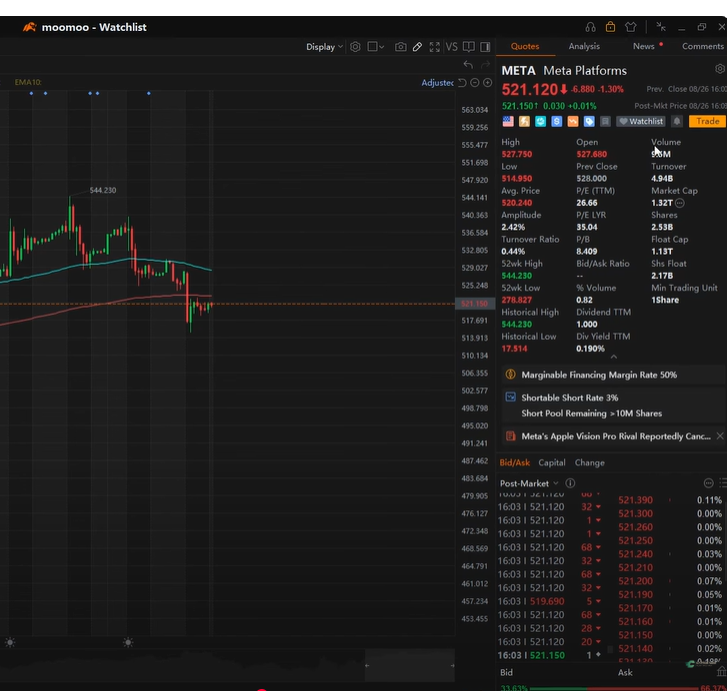
Task: Click the 544.230 chart high label
Action: tap(103, 190)
